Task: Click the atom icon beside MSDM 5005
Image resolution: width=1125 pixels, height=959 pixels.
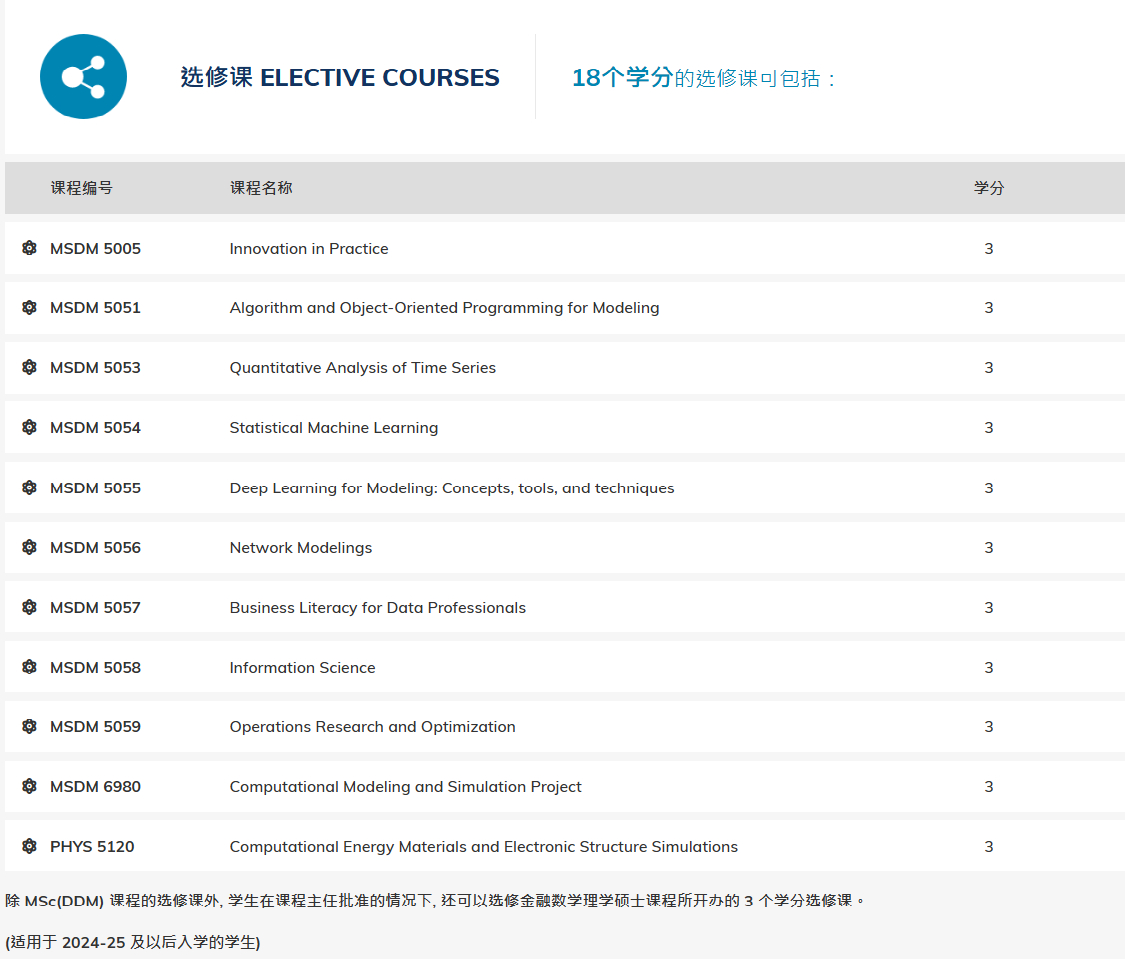Action: pos(30,248)
